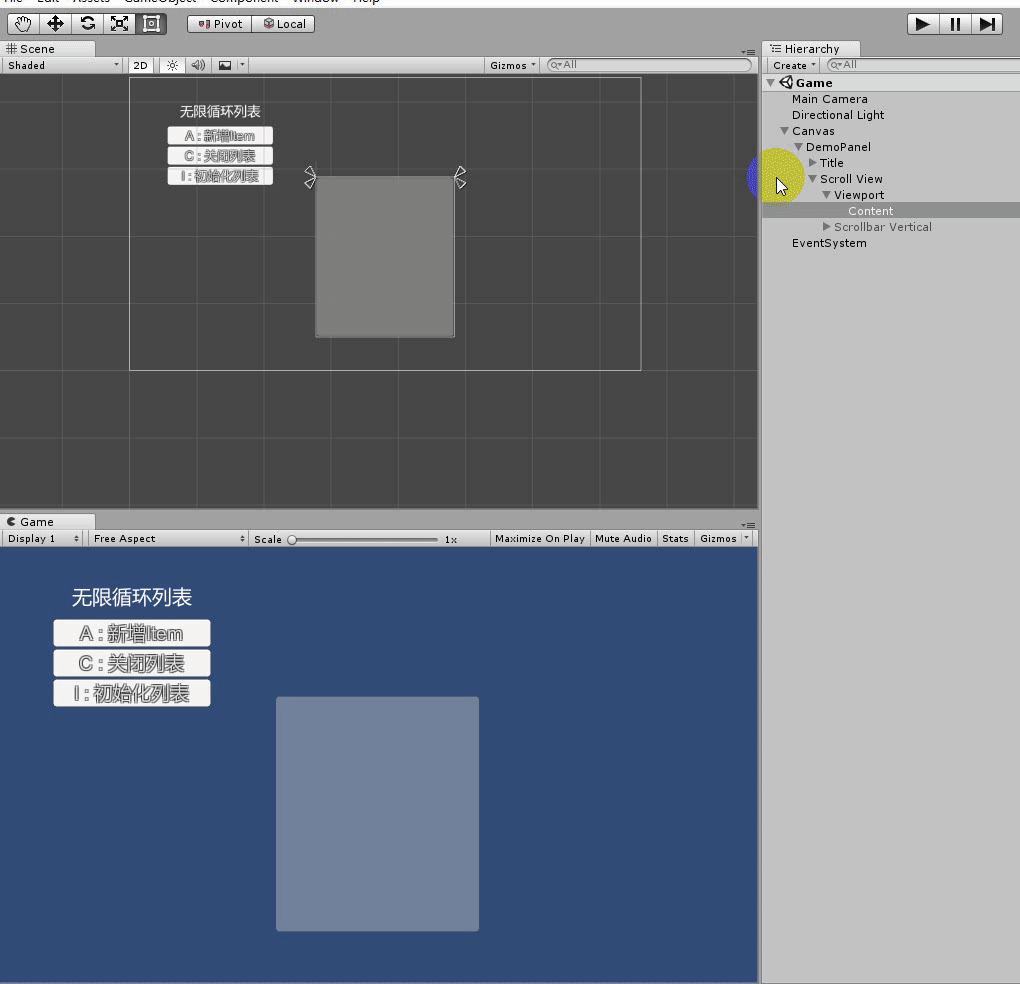The width and height of the screenshot is (1020, 984).
Task: Toggle Mute Audio in Game view
Action: pos(623,539)
